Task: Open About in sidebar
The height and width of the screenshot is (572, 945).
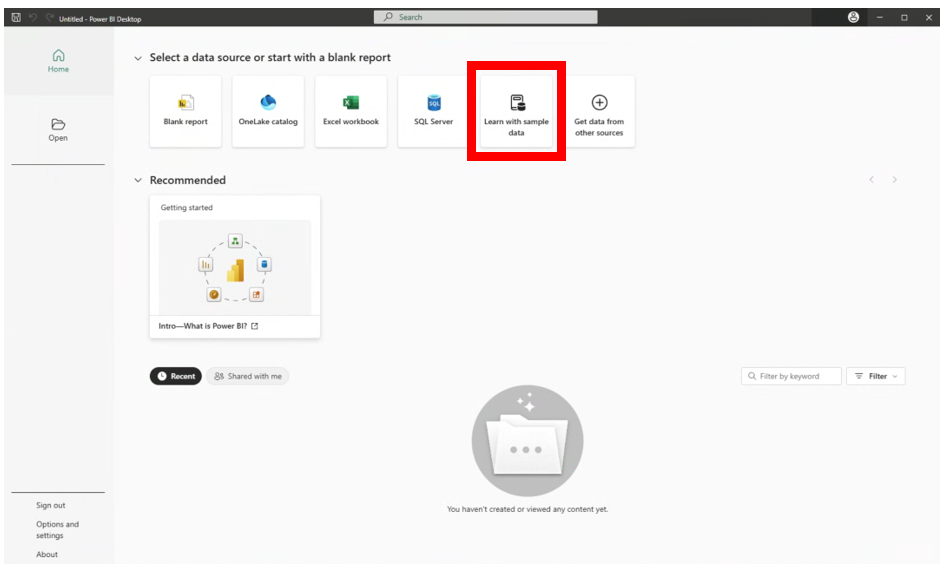Action: 47,555
